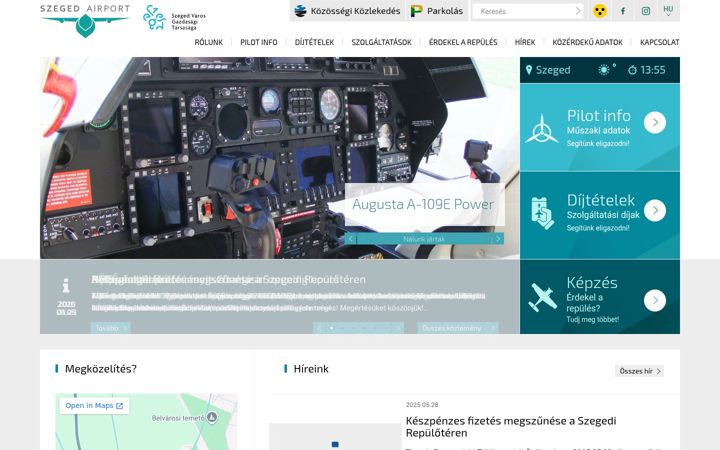The image size is (720, 450).
Task: Click the news date 2025.05.28
Action: [422, 405]
